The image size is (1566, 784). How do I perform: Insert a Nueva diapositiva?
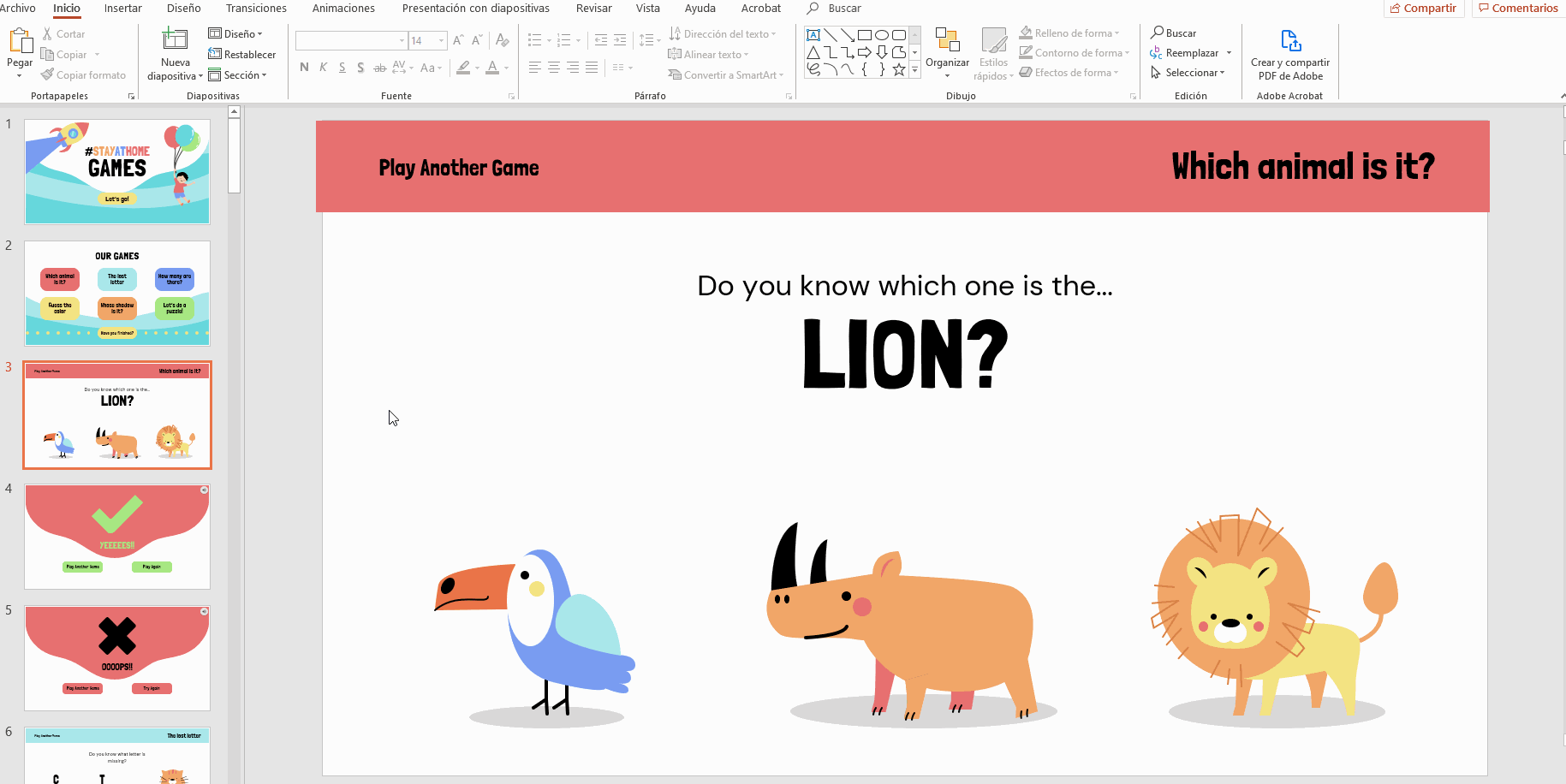click(x=175, y=55)
